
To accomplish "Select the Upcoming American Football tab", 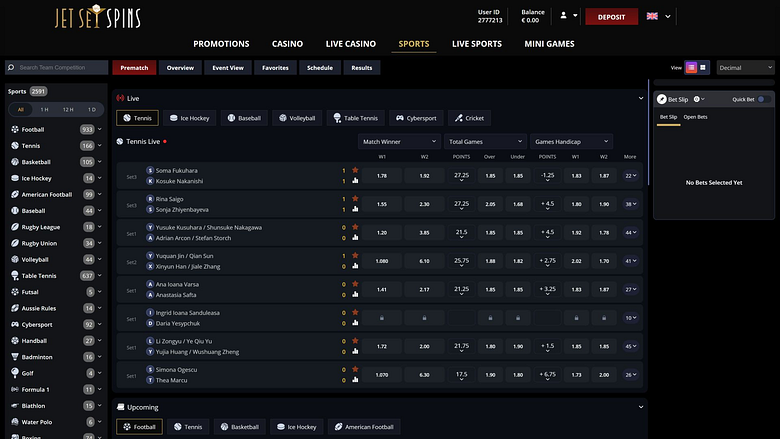I will click(364, 427).
